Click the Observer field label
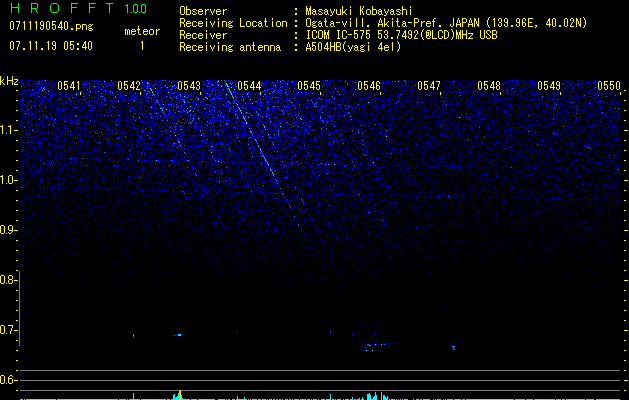 [203, 11]
